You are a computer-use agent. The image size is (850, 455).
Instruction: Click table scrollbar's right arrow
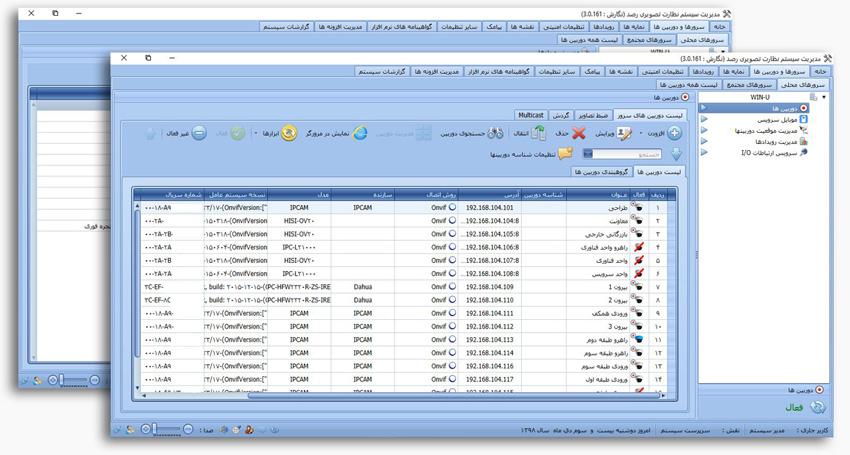tap(664, 396)
